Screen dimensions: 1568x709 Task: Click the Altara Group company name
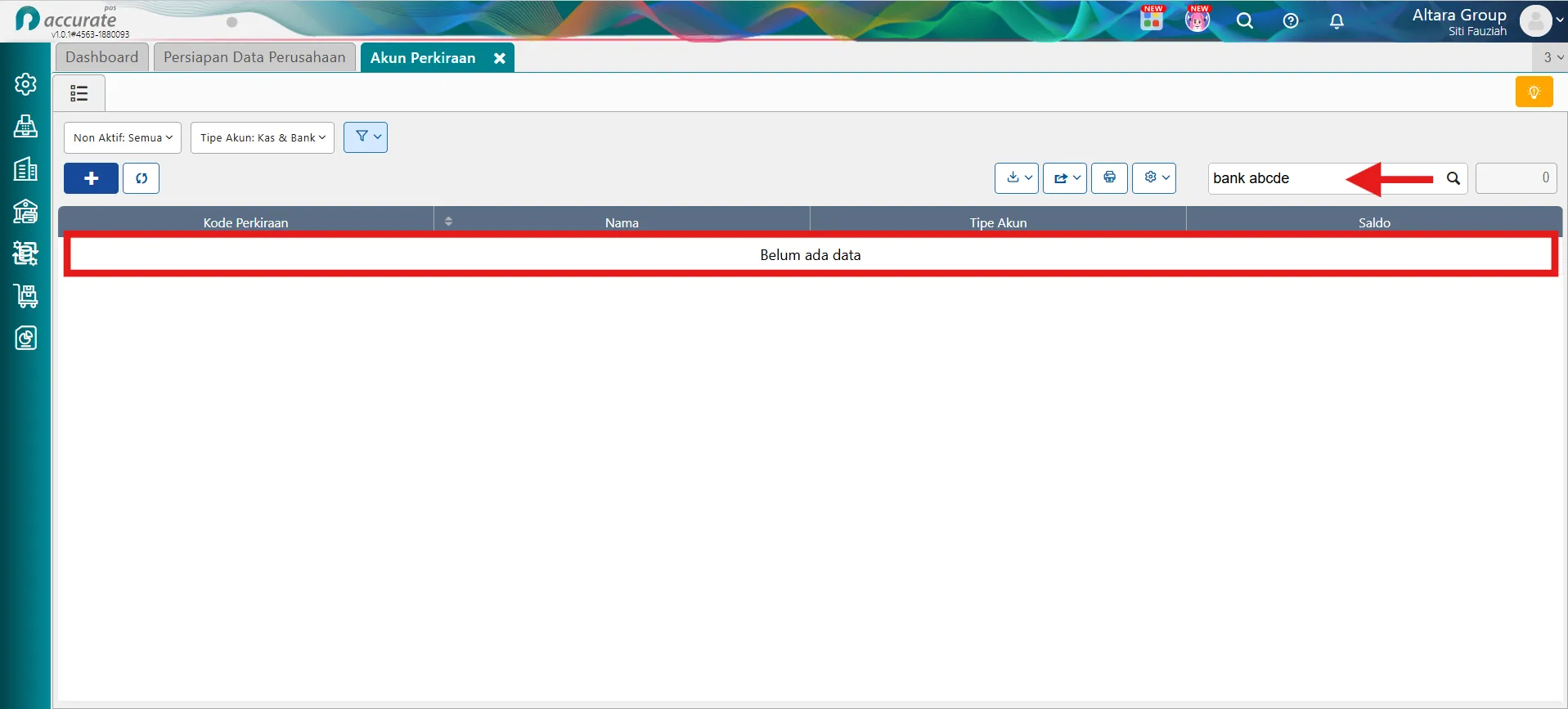(x=1458, y=15)
